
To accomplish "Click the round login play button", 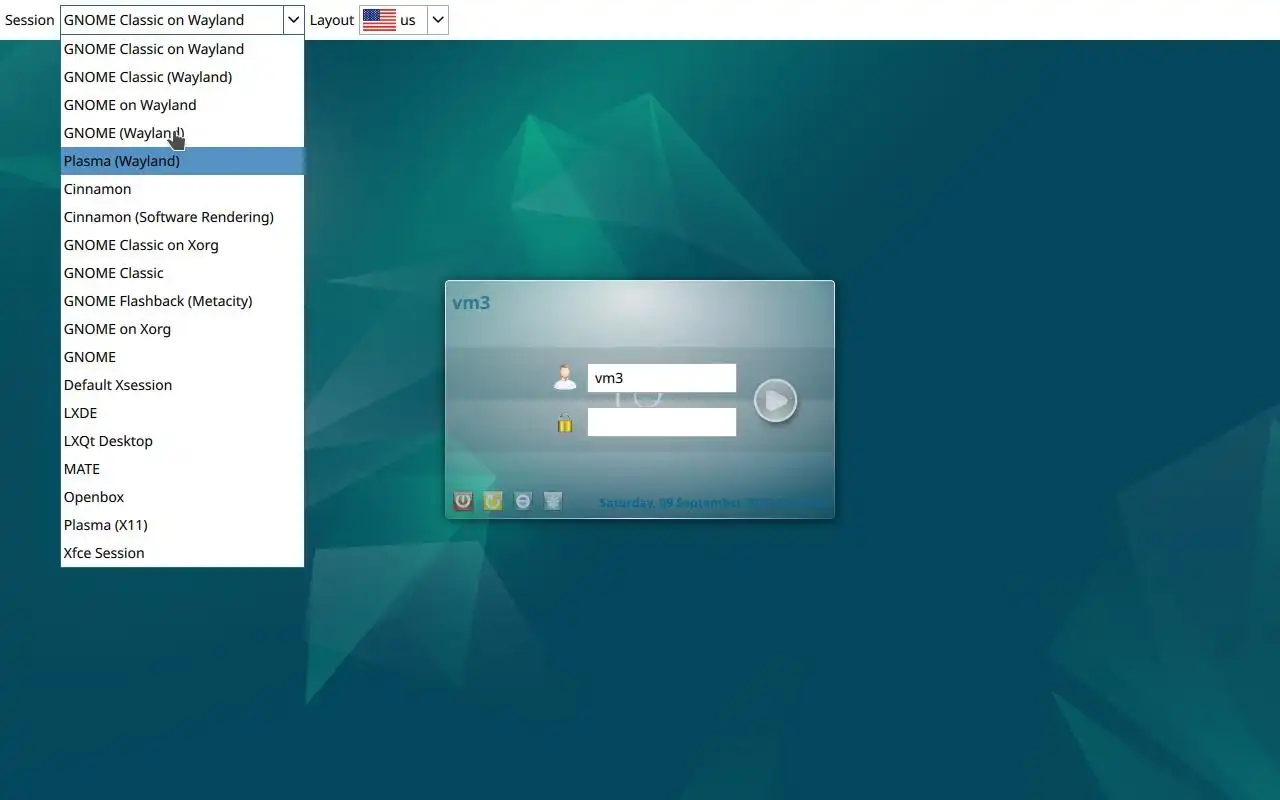I will 775,401.
